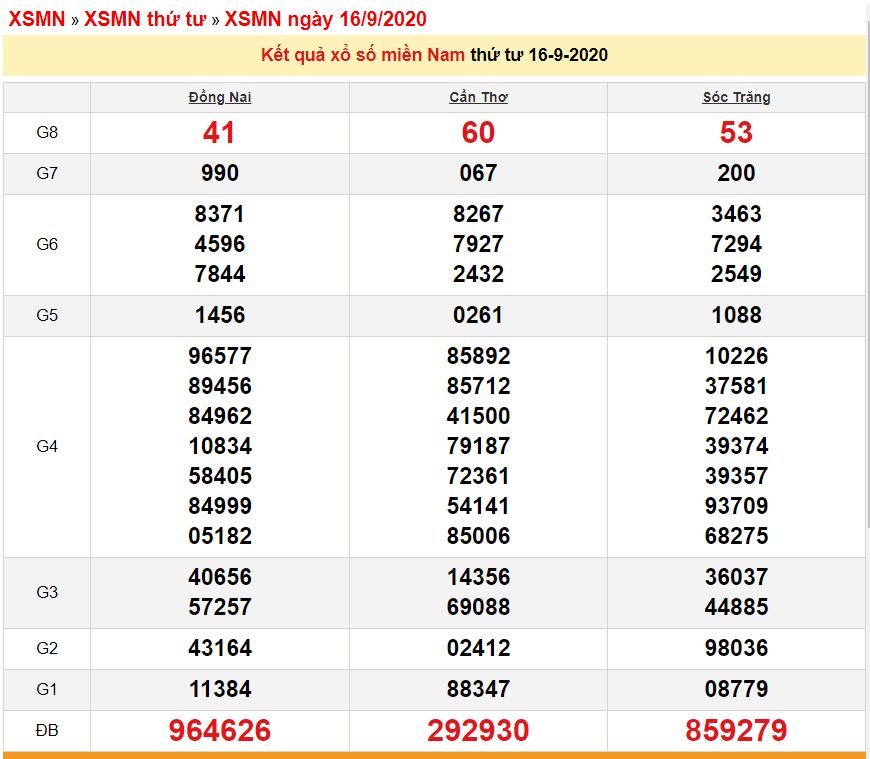The height and width of the screenshot is (759, 870).
Task: Click the G8 number 53
Action: click(x=736, y=132)
